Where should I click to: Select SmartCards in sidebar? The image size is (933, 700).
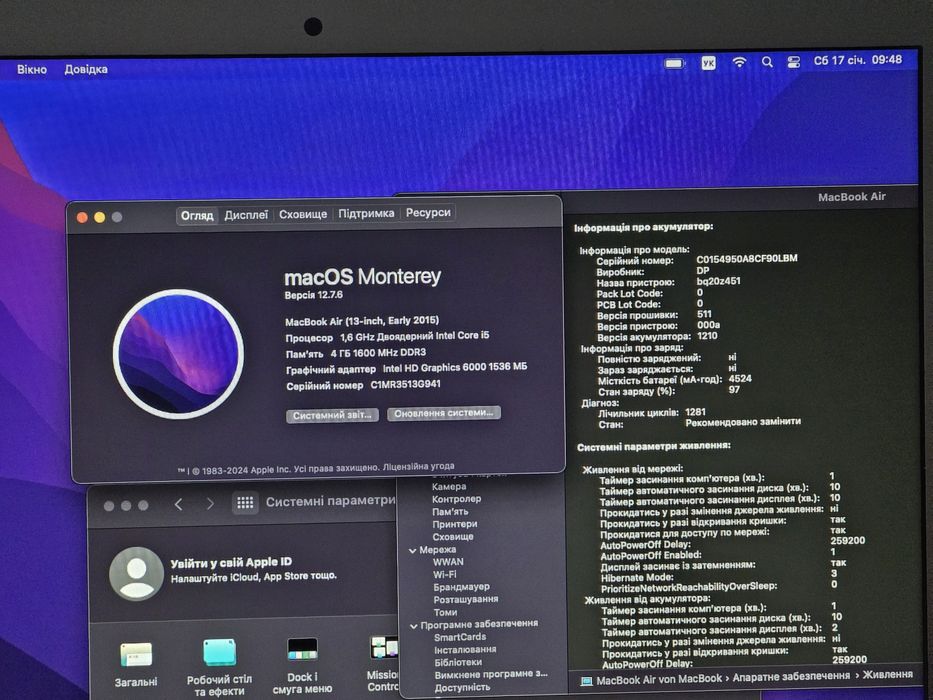tap(460, 637)
